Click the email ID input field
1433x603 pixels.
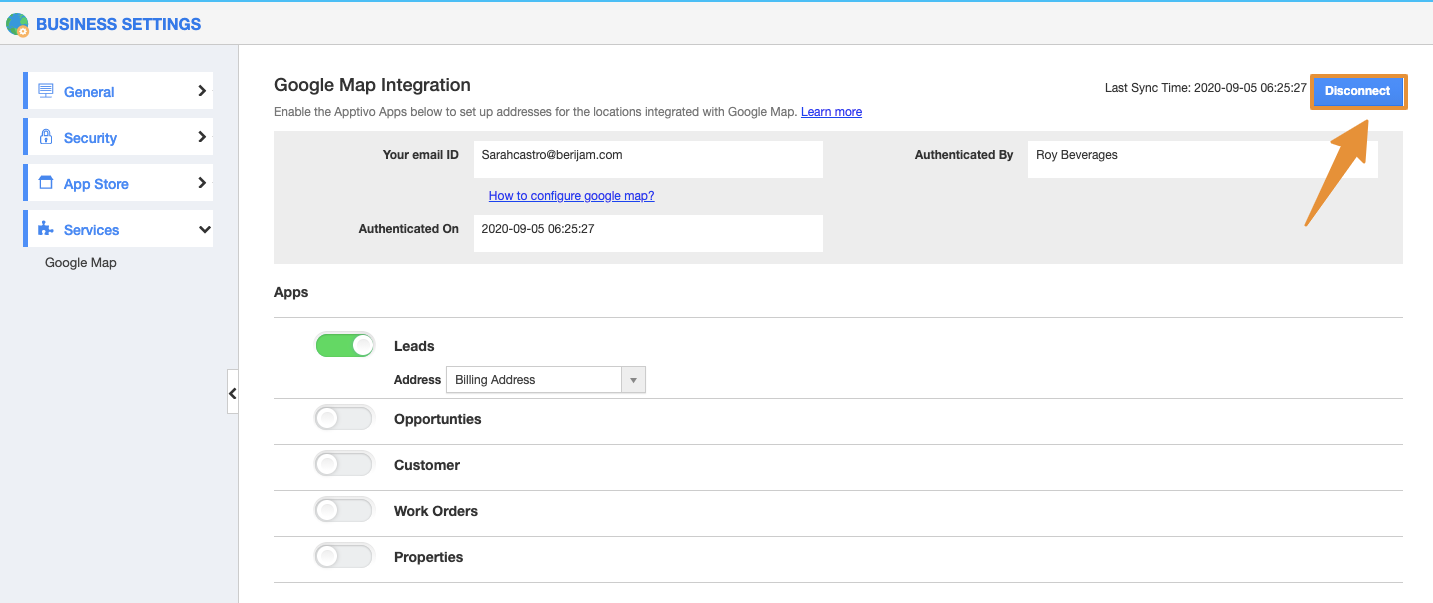click(x=647, y=159)
